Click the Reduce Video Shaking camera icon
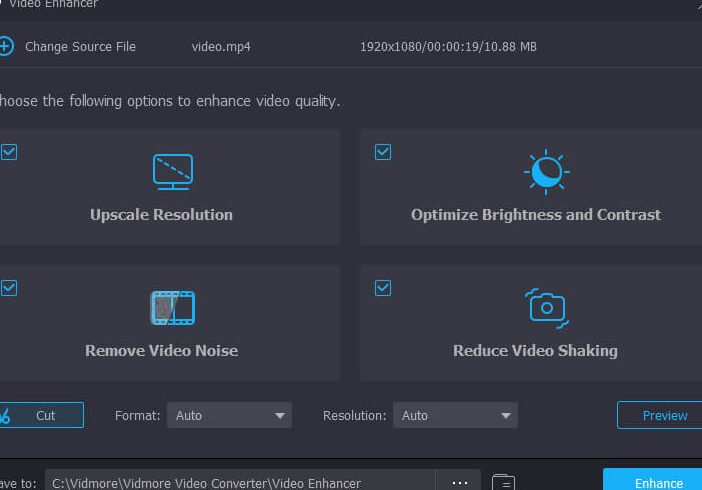702x490 pixels. 547,308
